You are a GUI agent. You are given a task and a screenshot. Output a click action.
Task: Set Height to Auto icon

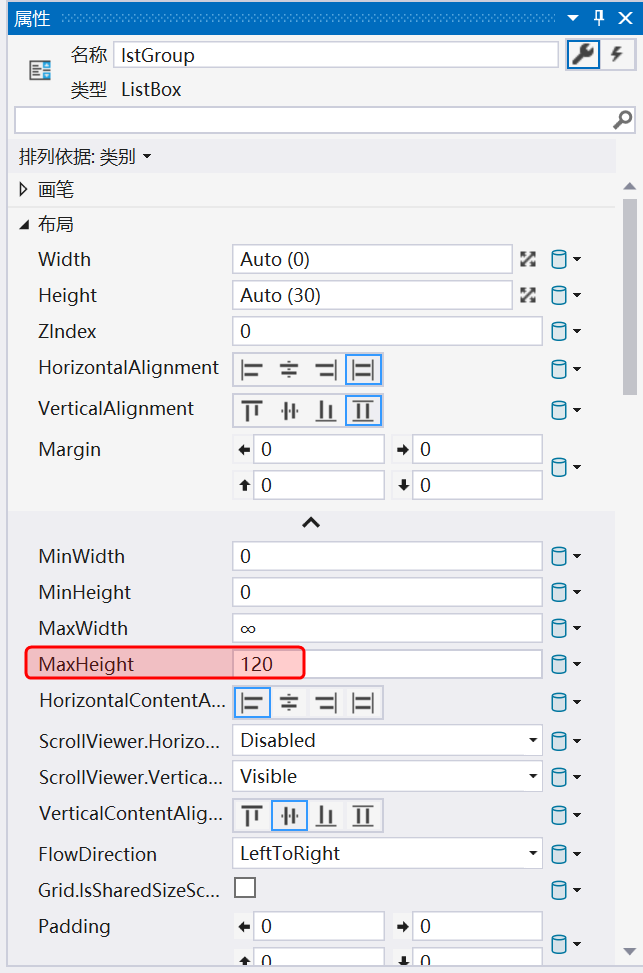[x=528, y=296]
